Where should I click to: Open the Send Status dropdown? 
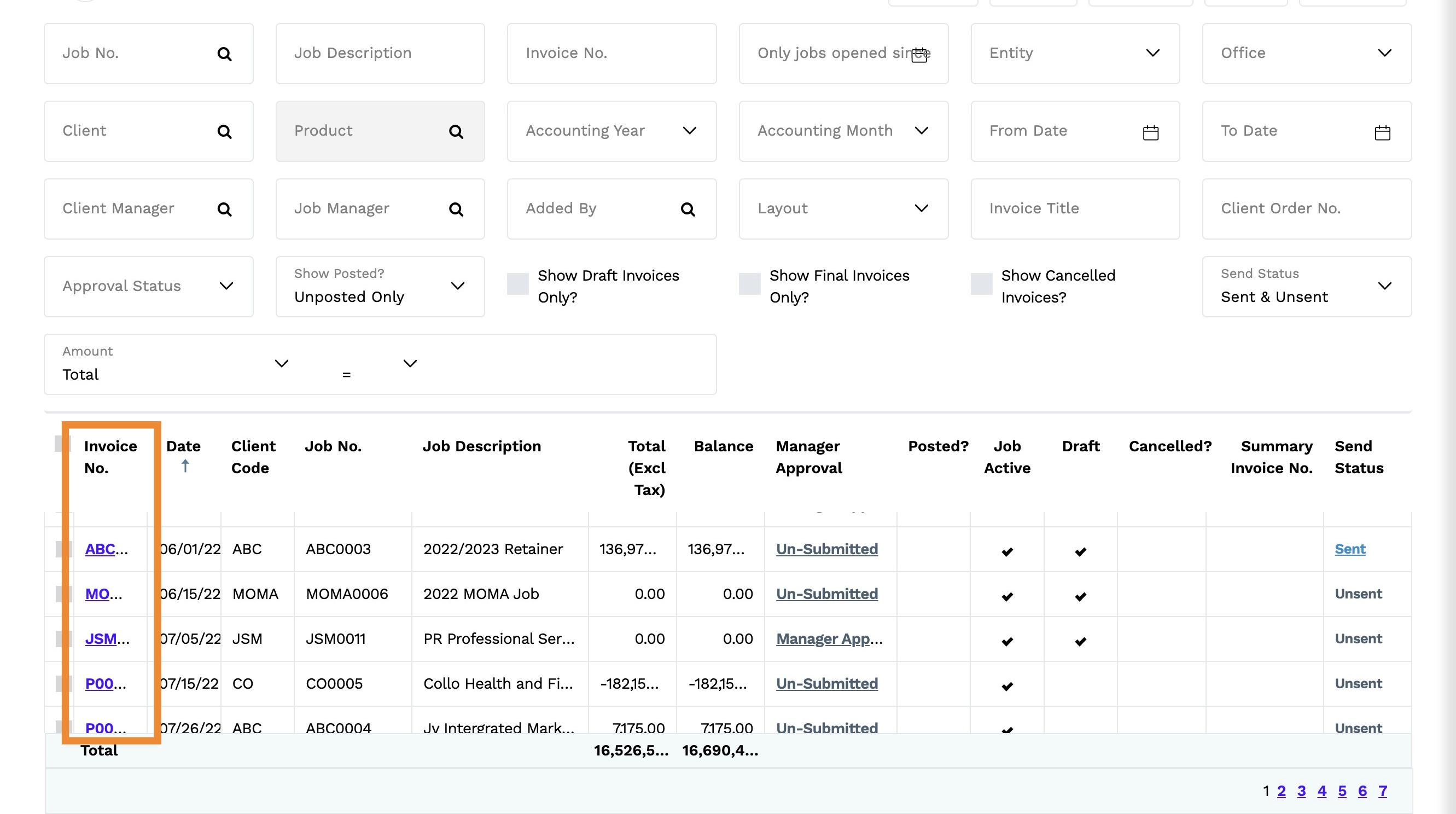1384,286
